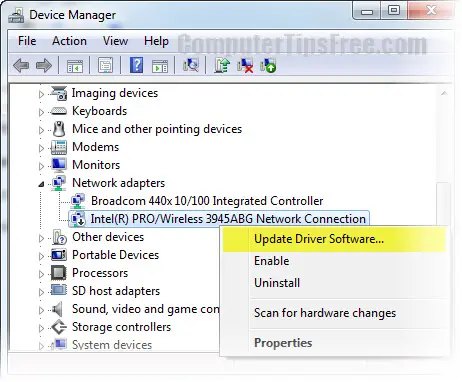This screenshot has width=462, height=382.
Task: Open the Help menu
Action: coord(156,41)
